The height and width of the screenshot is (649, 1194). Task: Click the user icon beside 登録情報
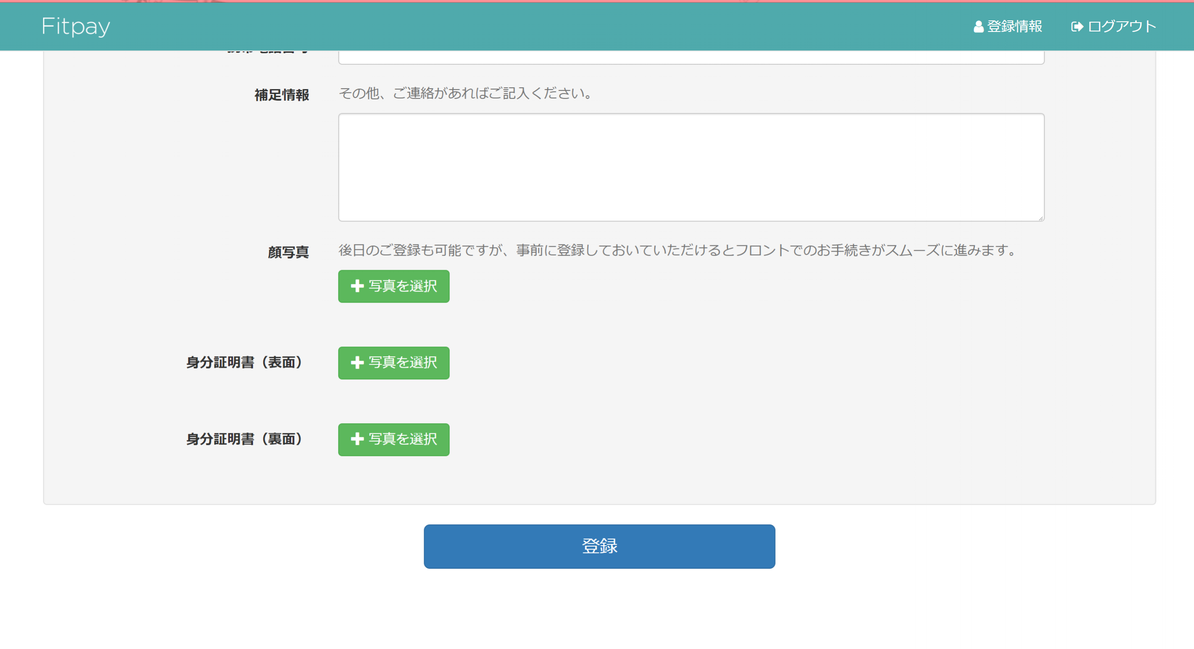click(978, 27)
